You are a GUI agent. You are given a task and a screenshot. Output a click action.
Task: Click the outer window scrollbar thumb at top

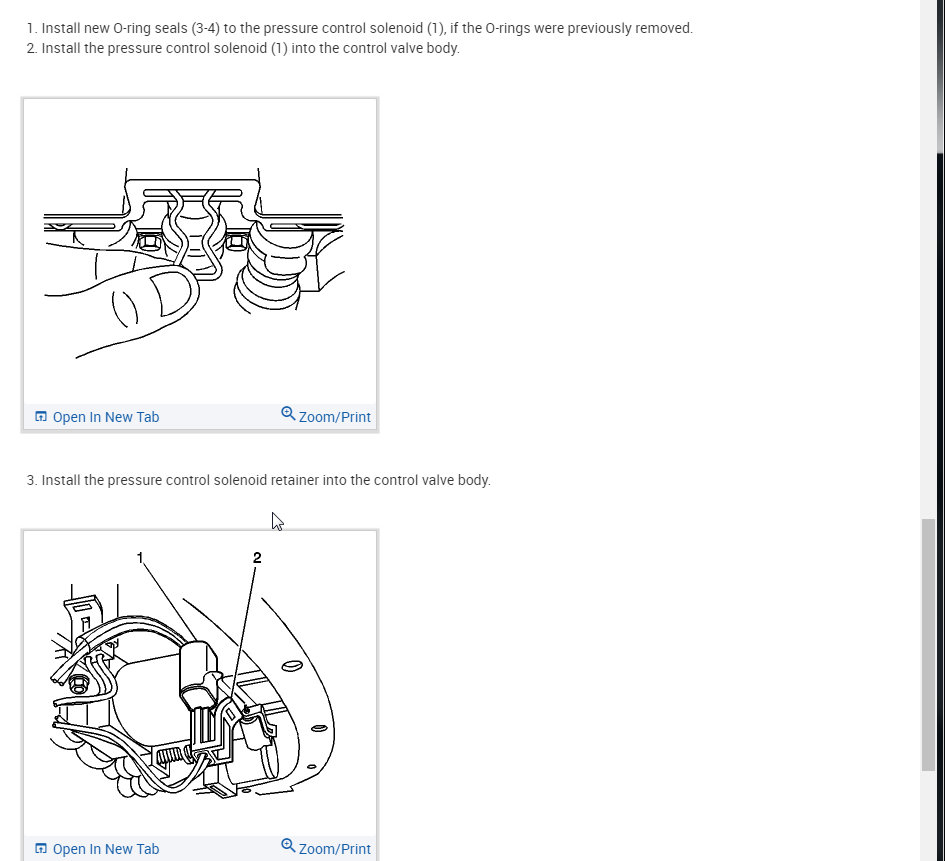940,75
